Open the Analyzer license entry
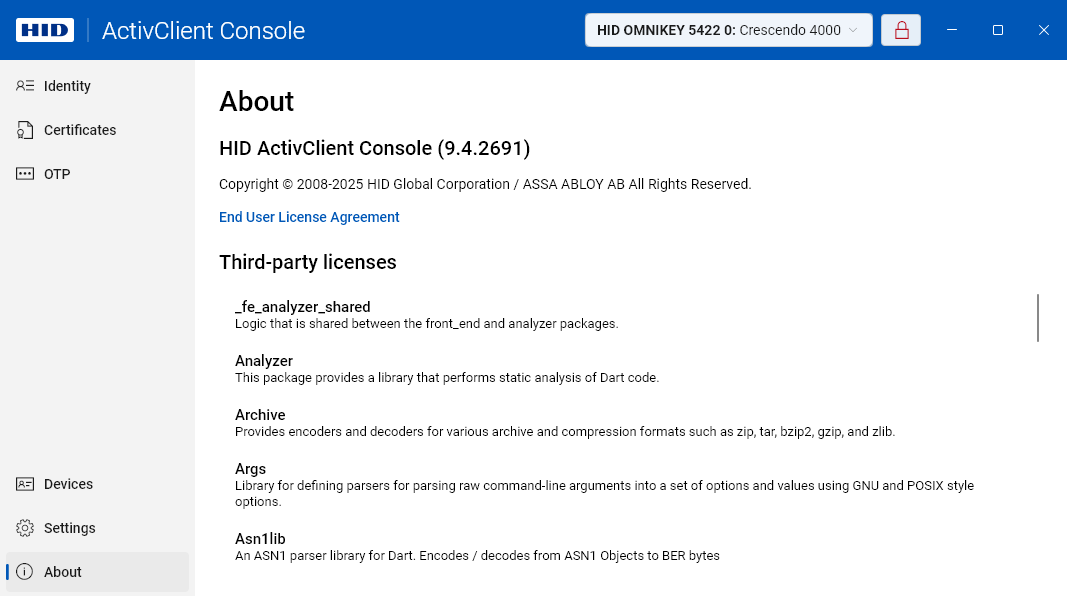Viewport: 1067px width, 596px height. pyautogui.click(x=264, y=361)
